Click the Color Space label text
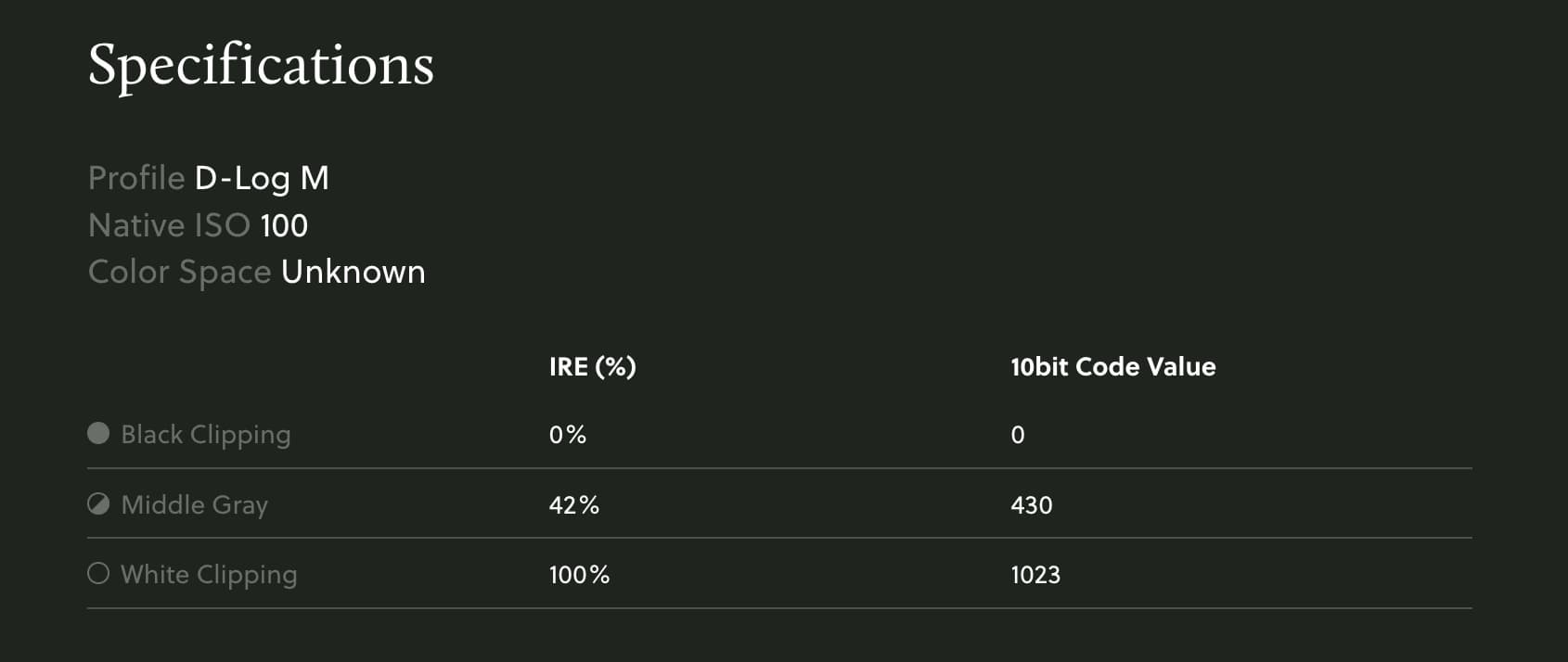Image resolution: width=1568 pixels, height=662 pixels. point(180,273)
